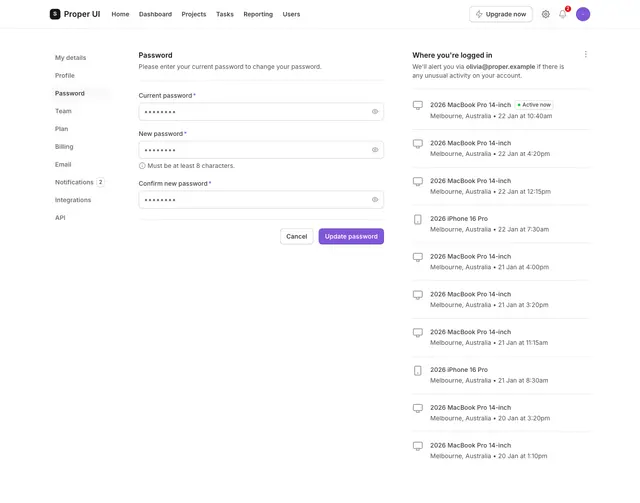This screenshot has height=503, width=640.
Task: Toggle visibility of the confirm new password field
Action: 375,200
